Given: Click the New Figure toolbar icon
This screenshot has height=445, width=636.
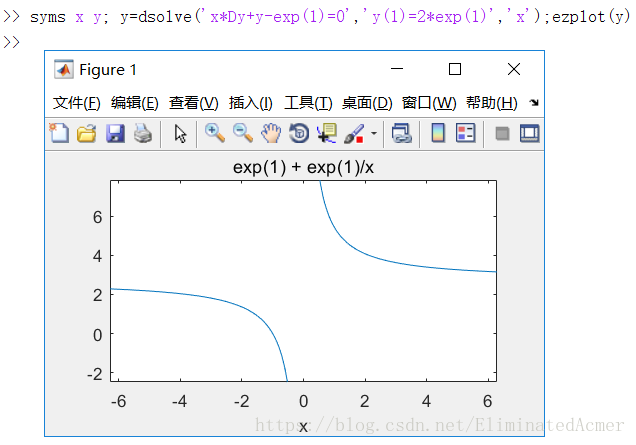Looking at the screenshot, I should 59,133.
